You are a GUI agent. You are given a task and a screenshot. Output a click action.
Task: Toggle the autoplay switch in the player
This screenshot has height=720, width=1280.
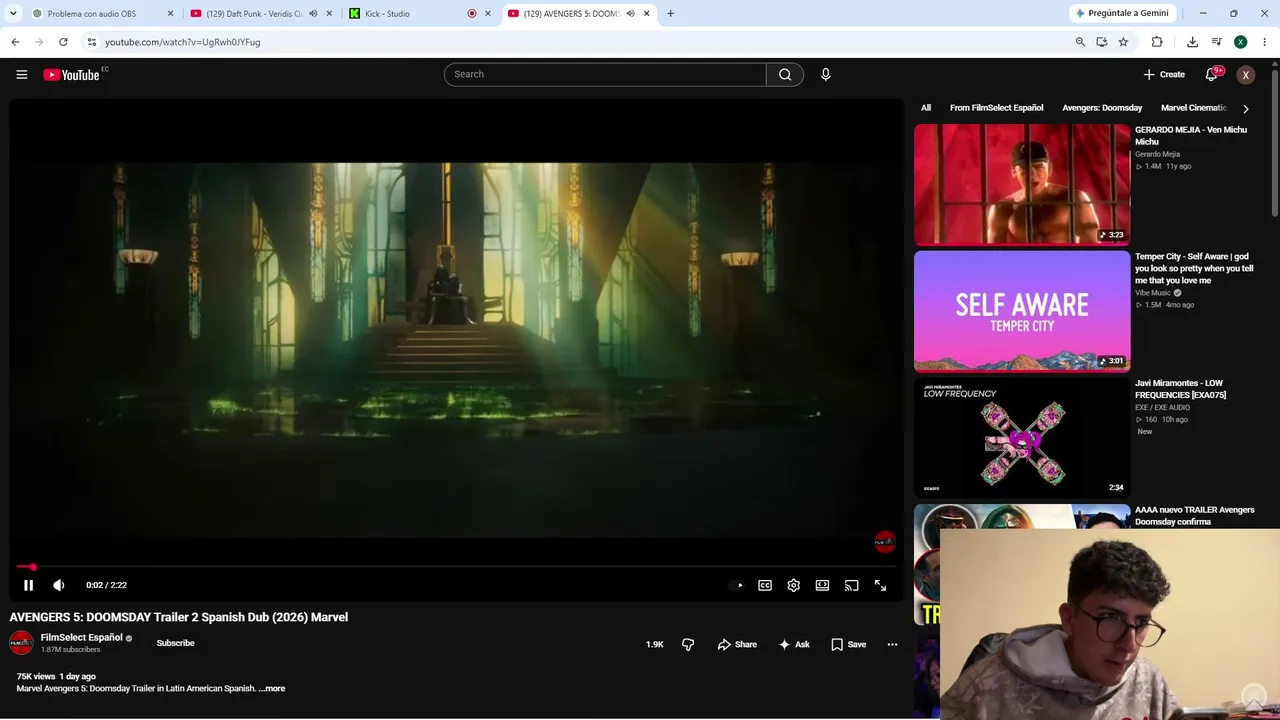click(x=737, y=585)
